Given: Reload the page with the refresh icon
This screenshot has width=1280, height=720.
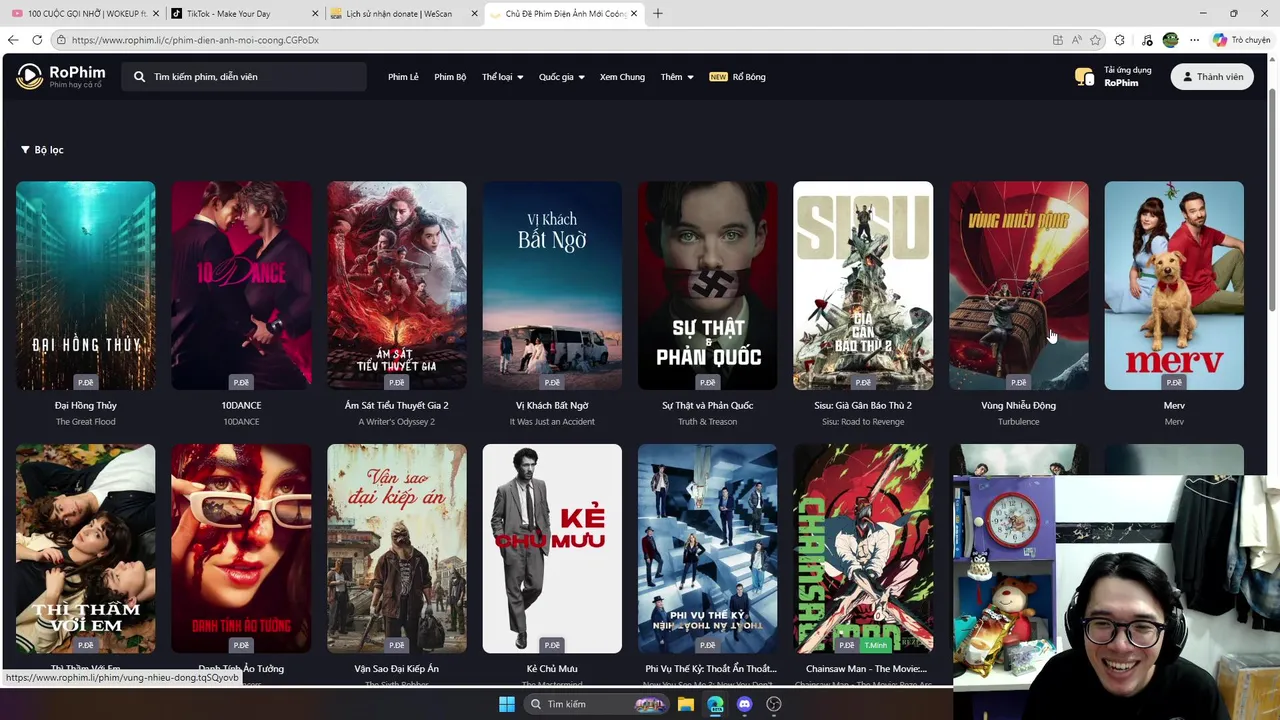Looking at the screenshot, I should [x=37, y=40].
